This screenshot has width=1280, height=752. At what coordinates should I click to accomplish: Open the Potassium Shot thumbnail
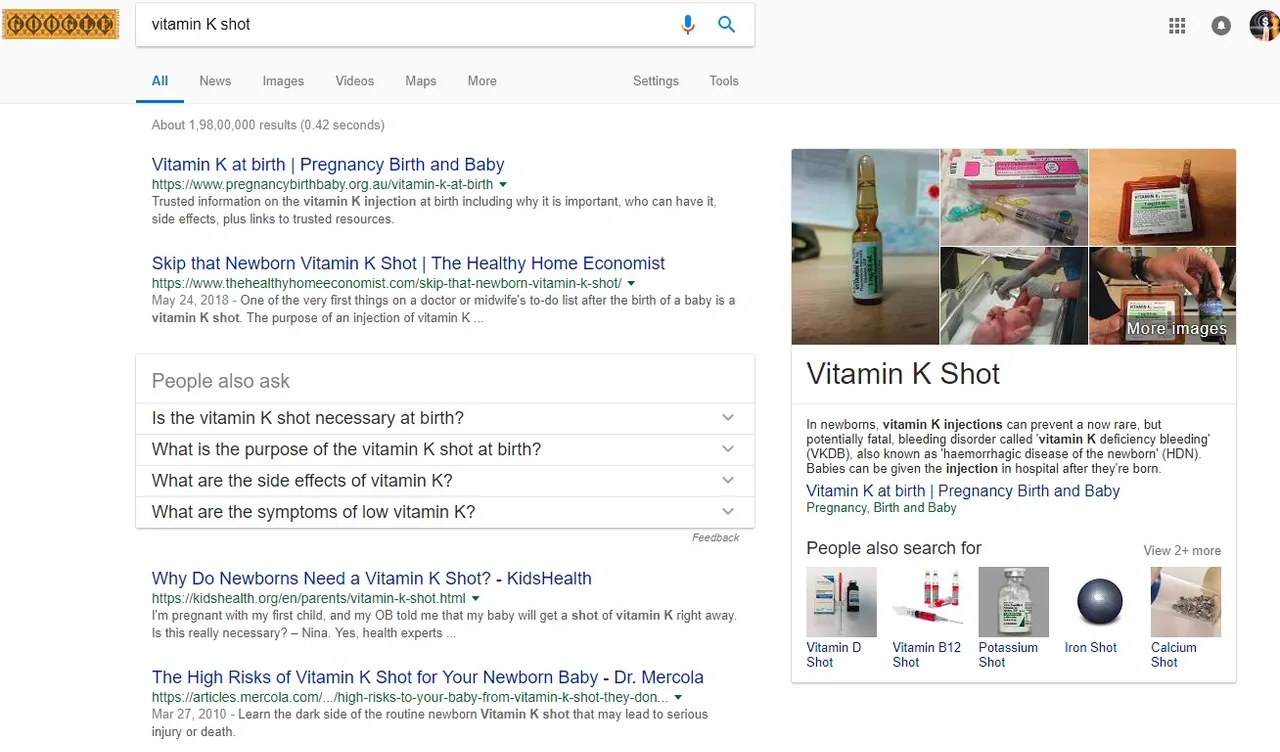click(1014, 602)
